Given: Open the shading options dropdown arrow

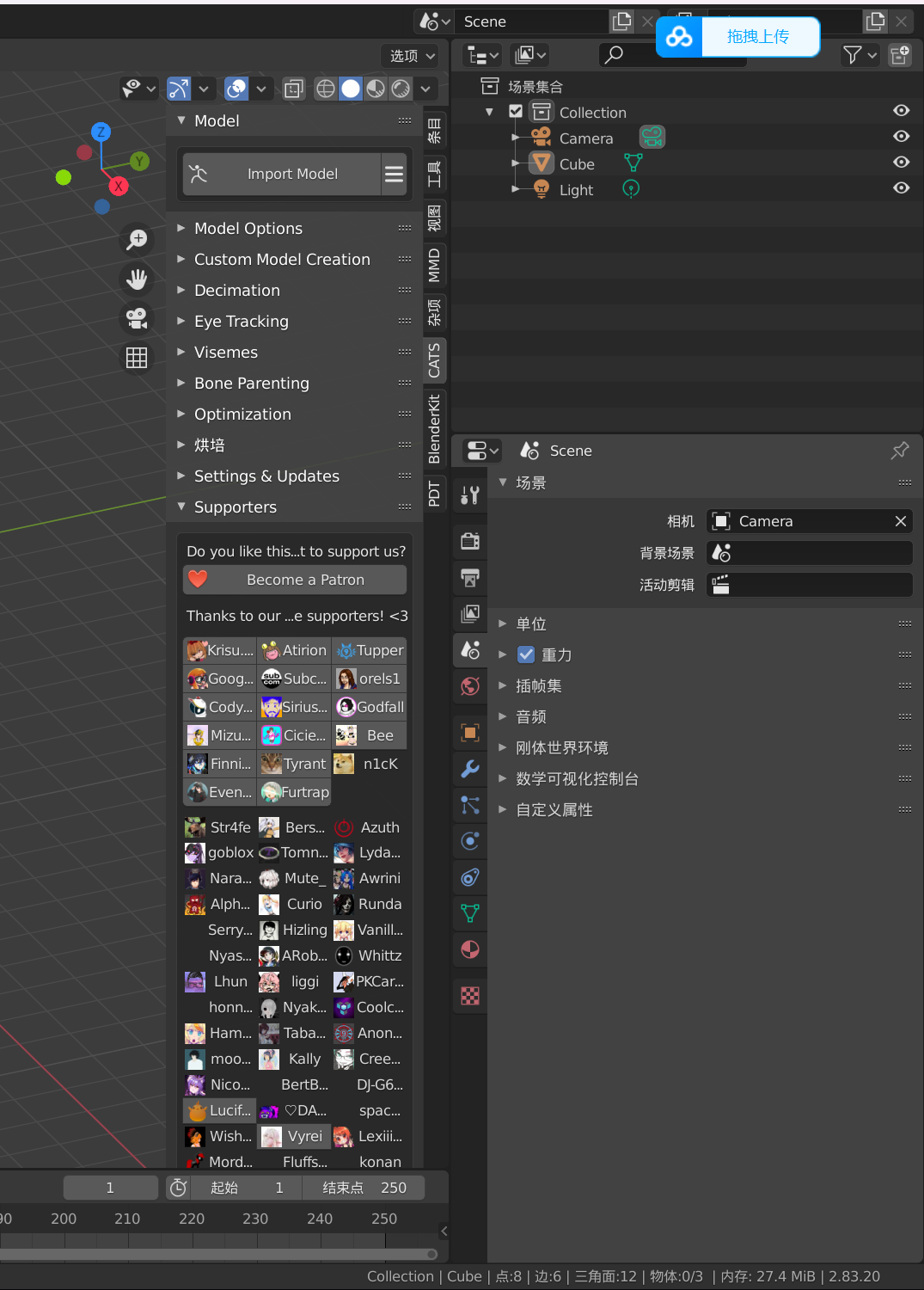Looking at the screenshot, I should tap(425, 89).
